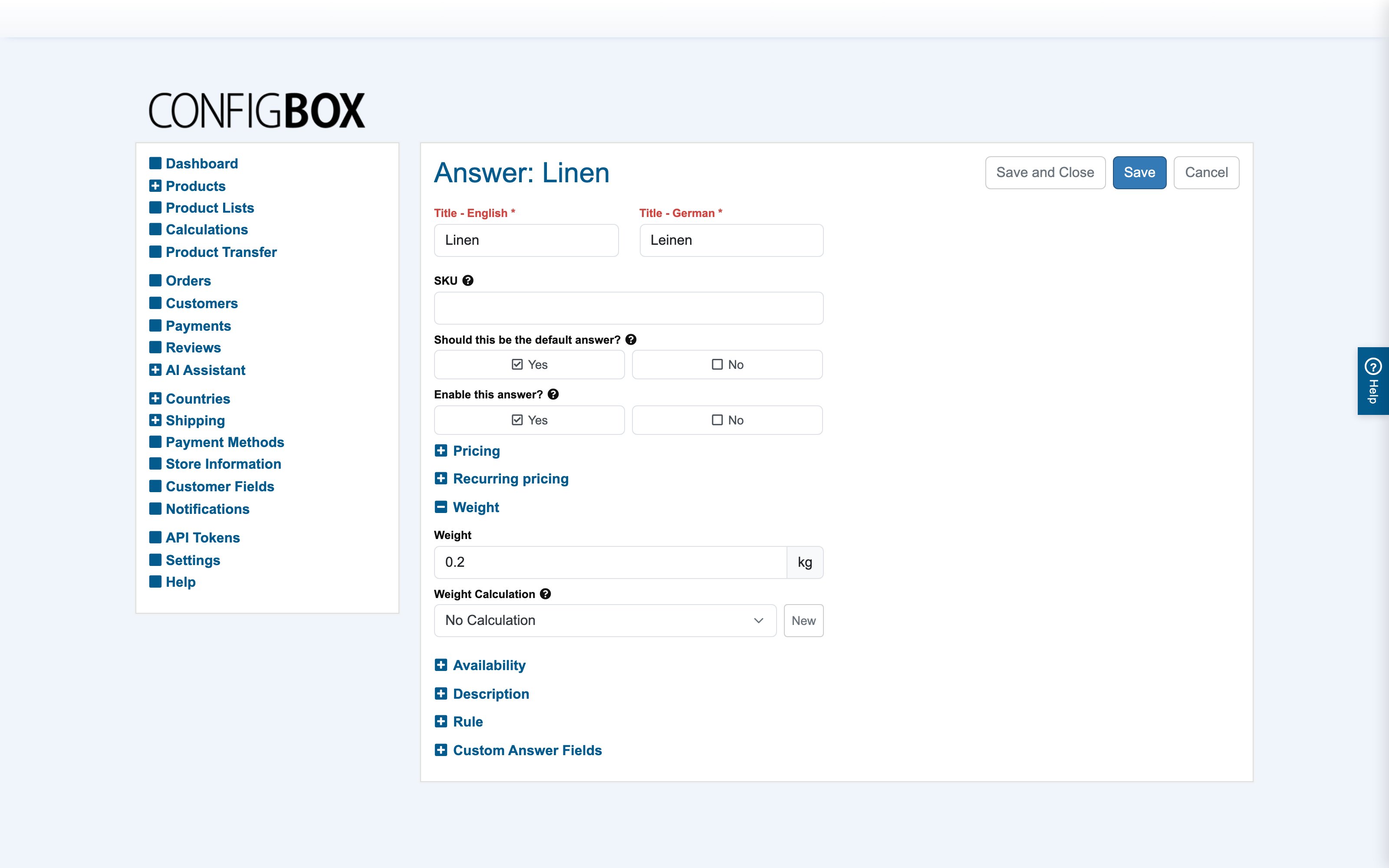1389x868 pixels.
Task: Set default answer to Yes
Action: 529,365
